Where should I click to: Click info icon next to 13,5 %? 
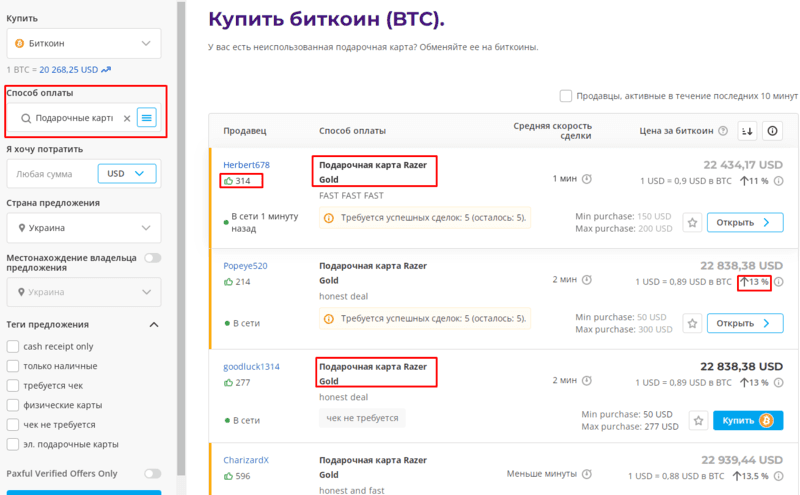[x=779, y=476]
